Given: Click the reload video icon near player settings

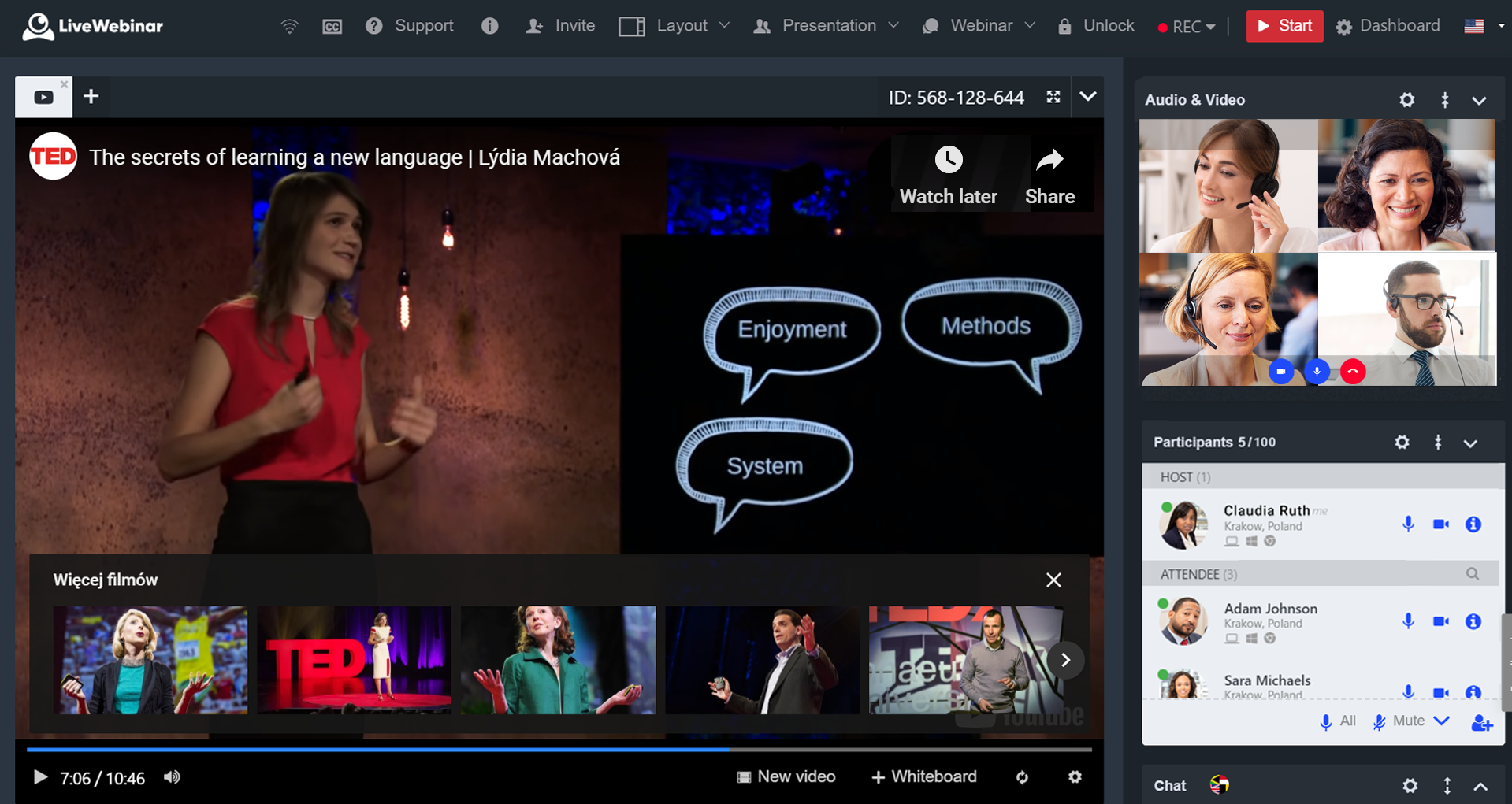Looking at the screenshot, I should tap(1022, 777).
